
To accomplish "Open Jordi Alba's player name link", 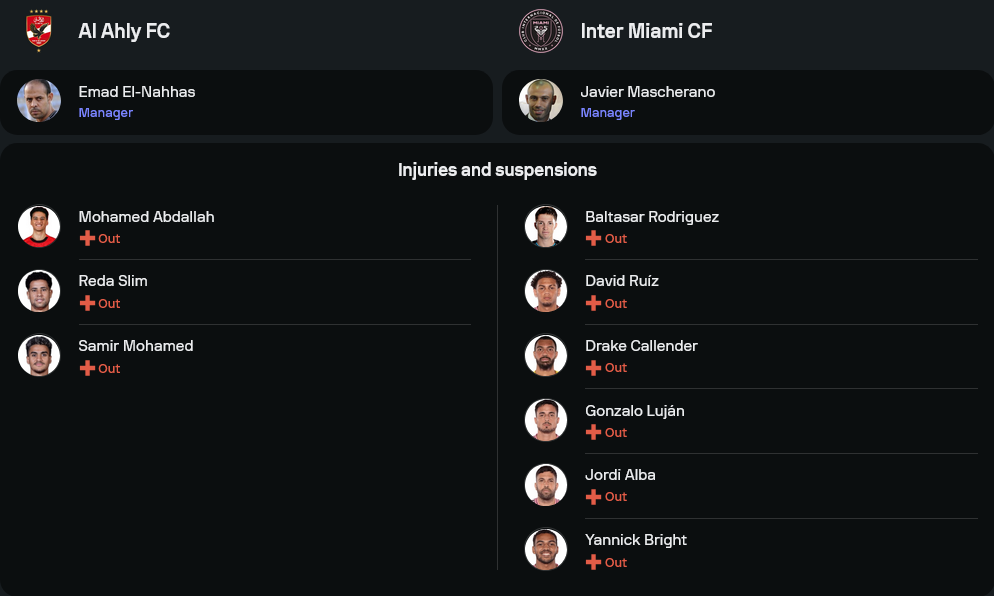I will (620, 475).
